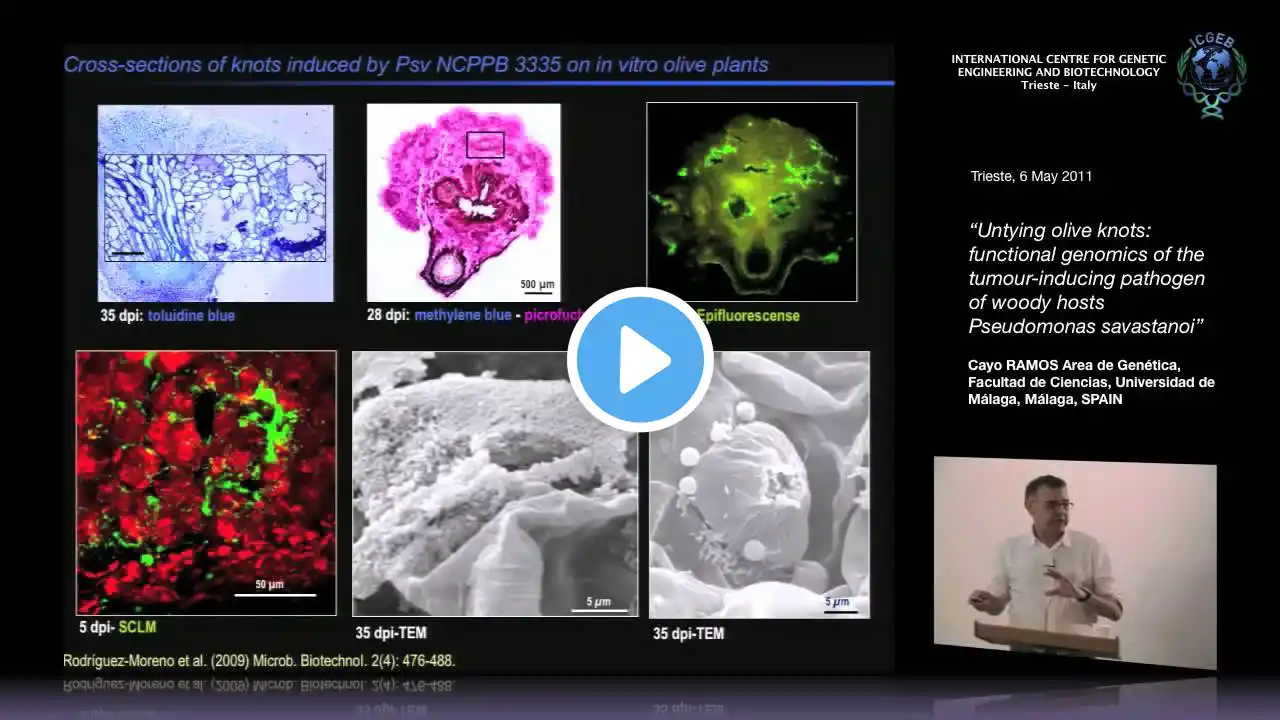Click the 'Rodríguez-Moreno et al. (2009)' citation
Image resolution: width=1280 pixels, height=720 pixels.
[259, 661]
